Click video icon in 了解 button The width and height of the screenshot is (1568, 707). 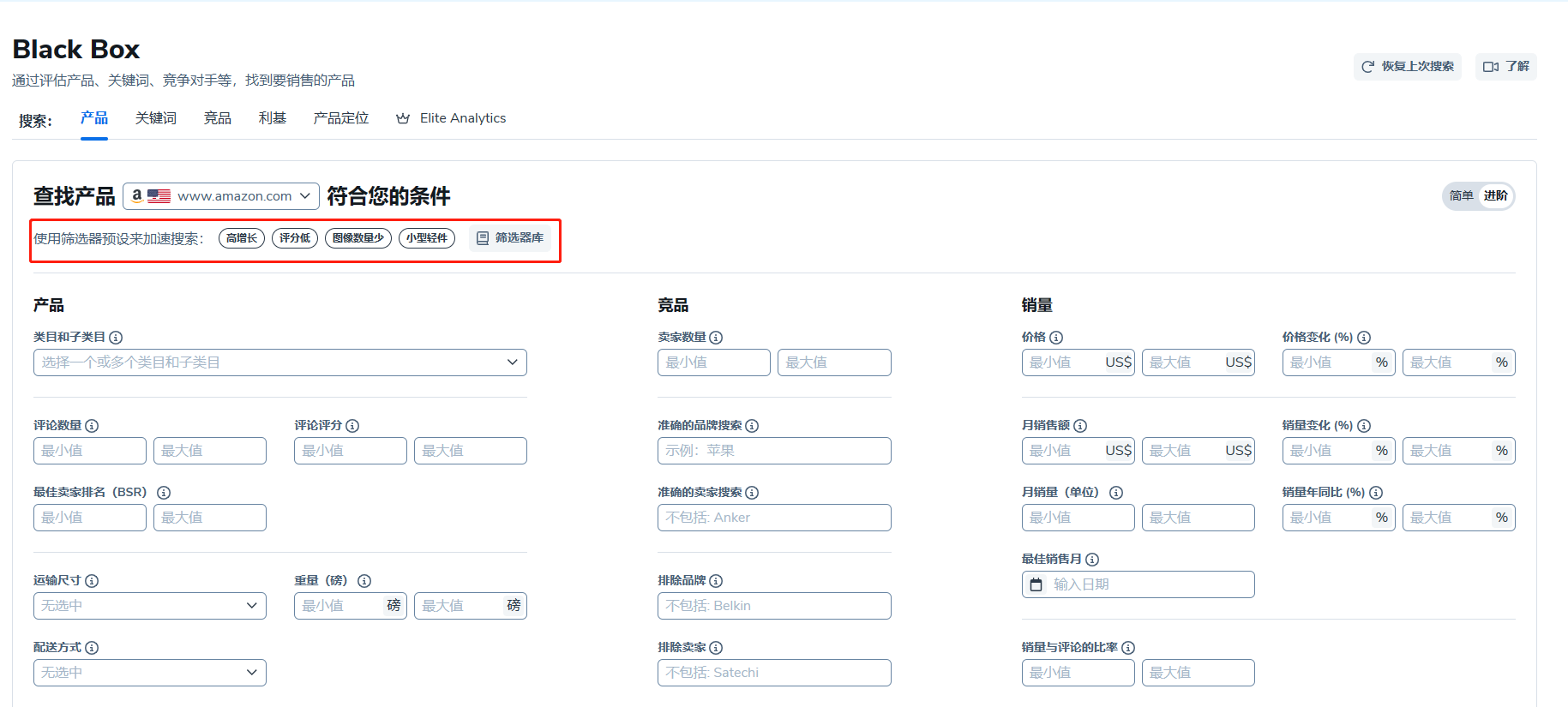(x=1491, y=67)
